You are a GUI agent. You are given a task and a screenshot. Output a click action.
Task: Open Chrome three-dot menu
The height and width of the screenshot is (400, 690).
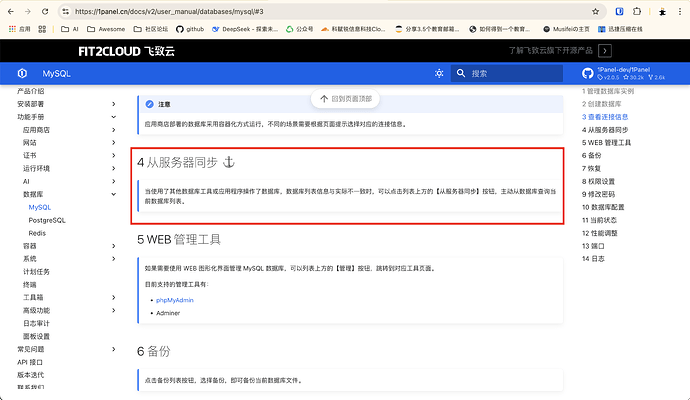(x=680, y=12)
